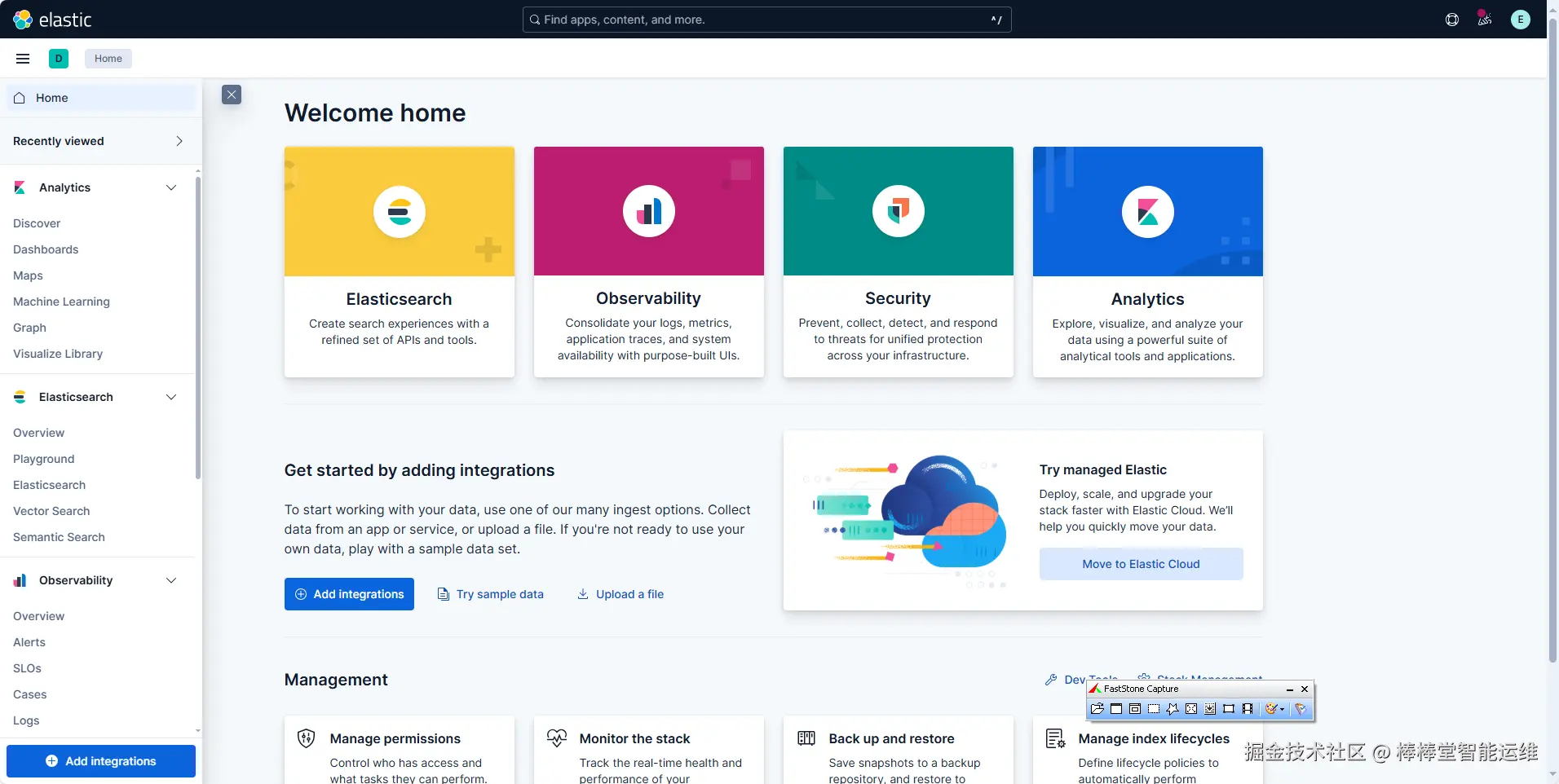Screen dimensions: 1559x784
Task: Capture window or object in FastStone
Action: [1135, 709]
